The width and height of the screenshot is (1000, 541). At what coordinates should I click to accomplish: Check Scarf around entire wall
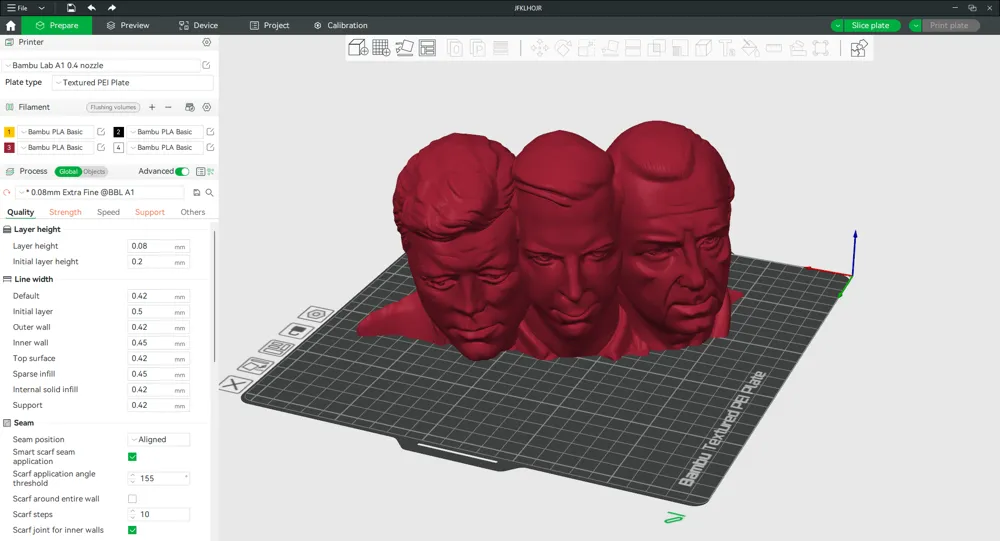click(132, 499)
